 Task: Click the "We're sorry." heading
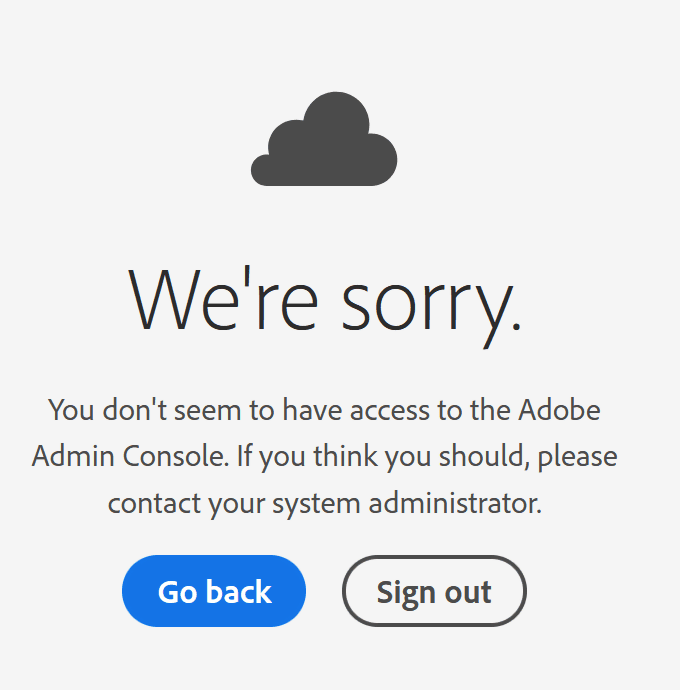click(x=326, y=299)
